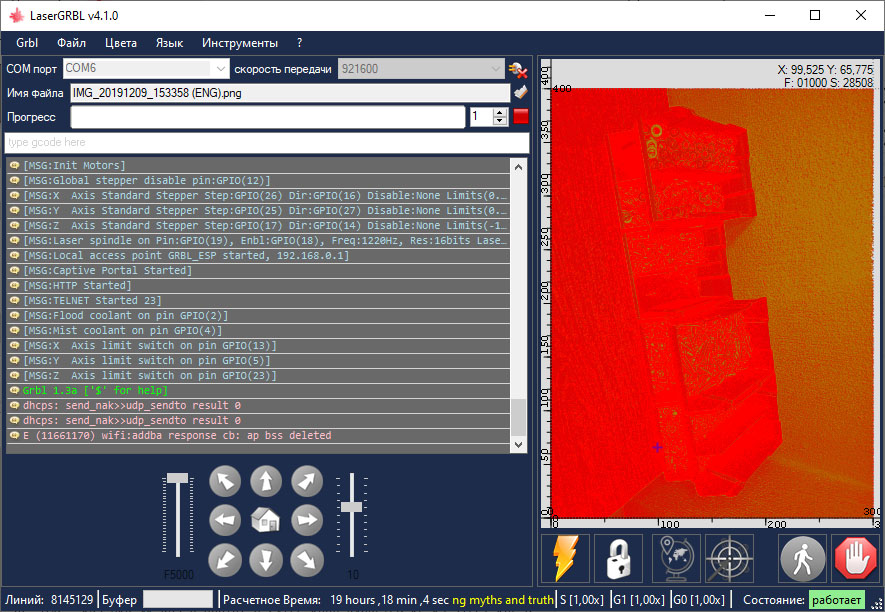Click the disconnect plug icon
The image size is (885, 612).
(518, 69)
